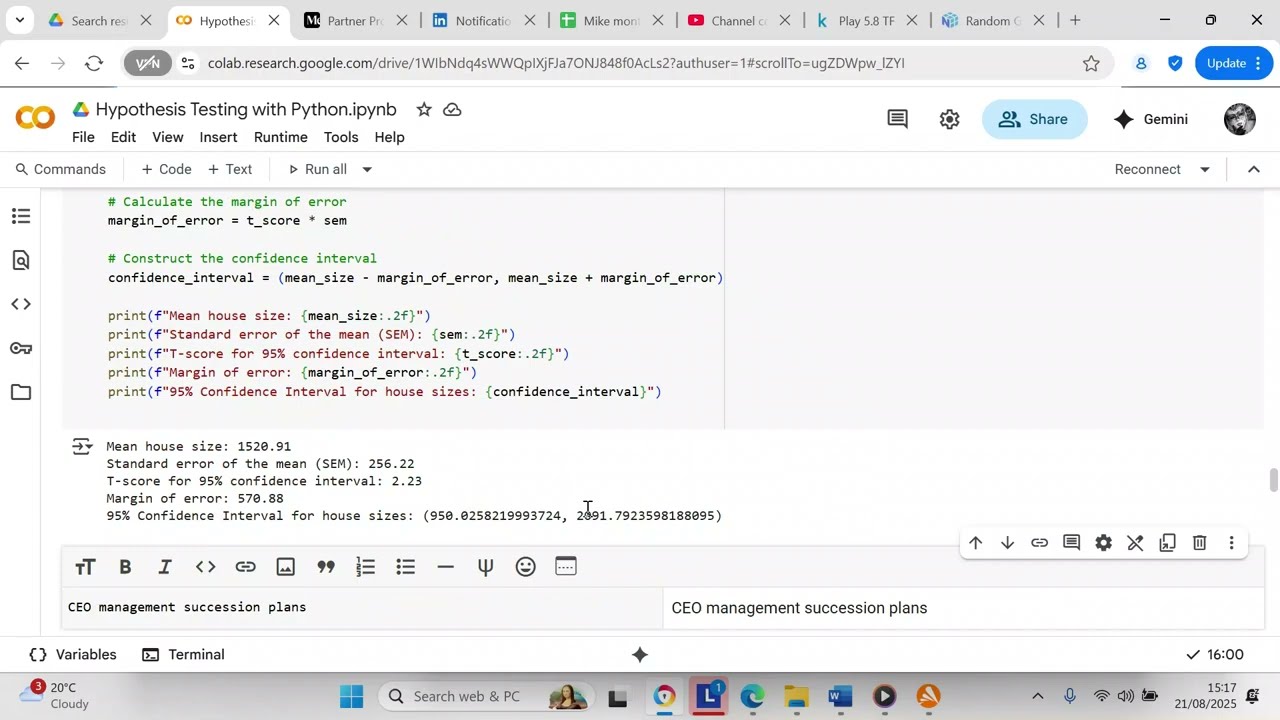The height and width of the screenshot is (720, 1280).
Task: Add a new Code cell
Action: coord(166,169)
